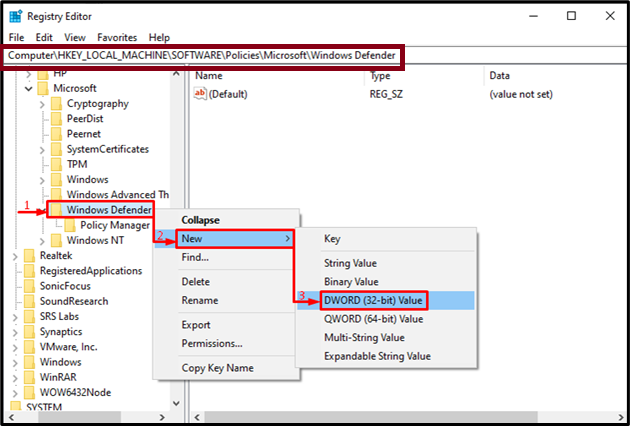Select the Windows Defender tree key
Viewport: 630px width, 426px height.
pyautogui.click(x=109, y=210)
